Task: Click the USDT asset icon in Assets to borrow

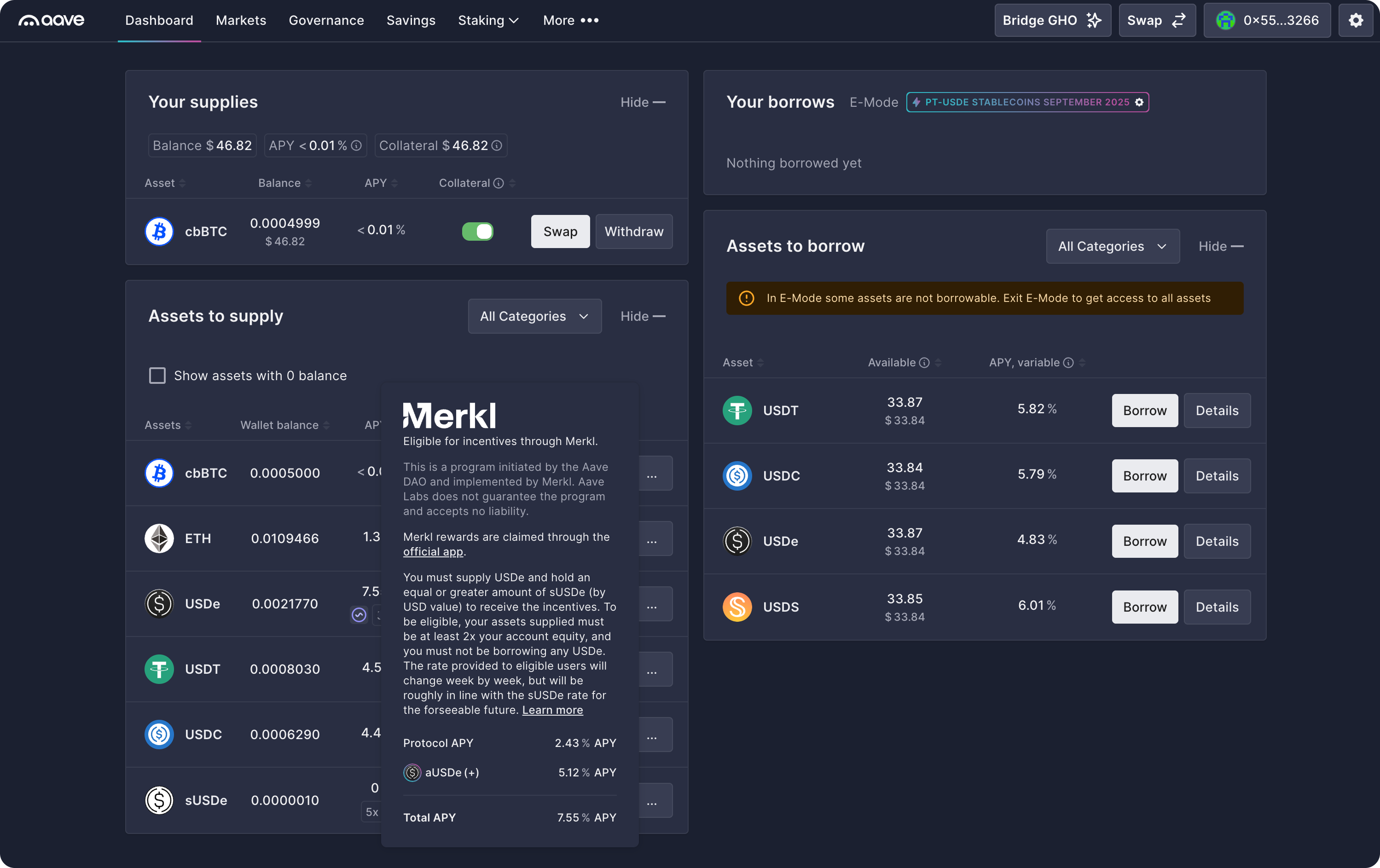Action: point(737,410)
